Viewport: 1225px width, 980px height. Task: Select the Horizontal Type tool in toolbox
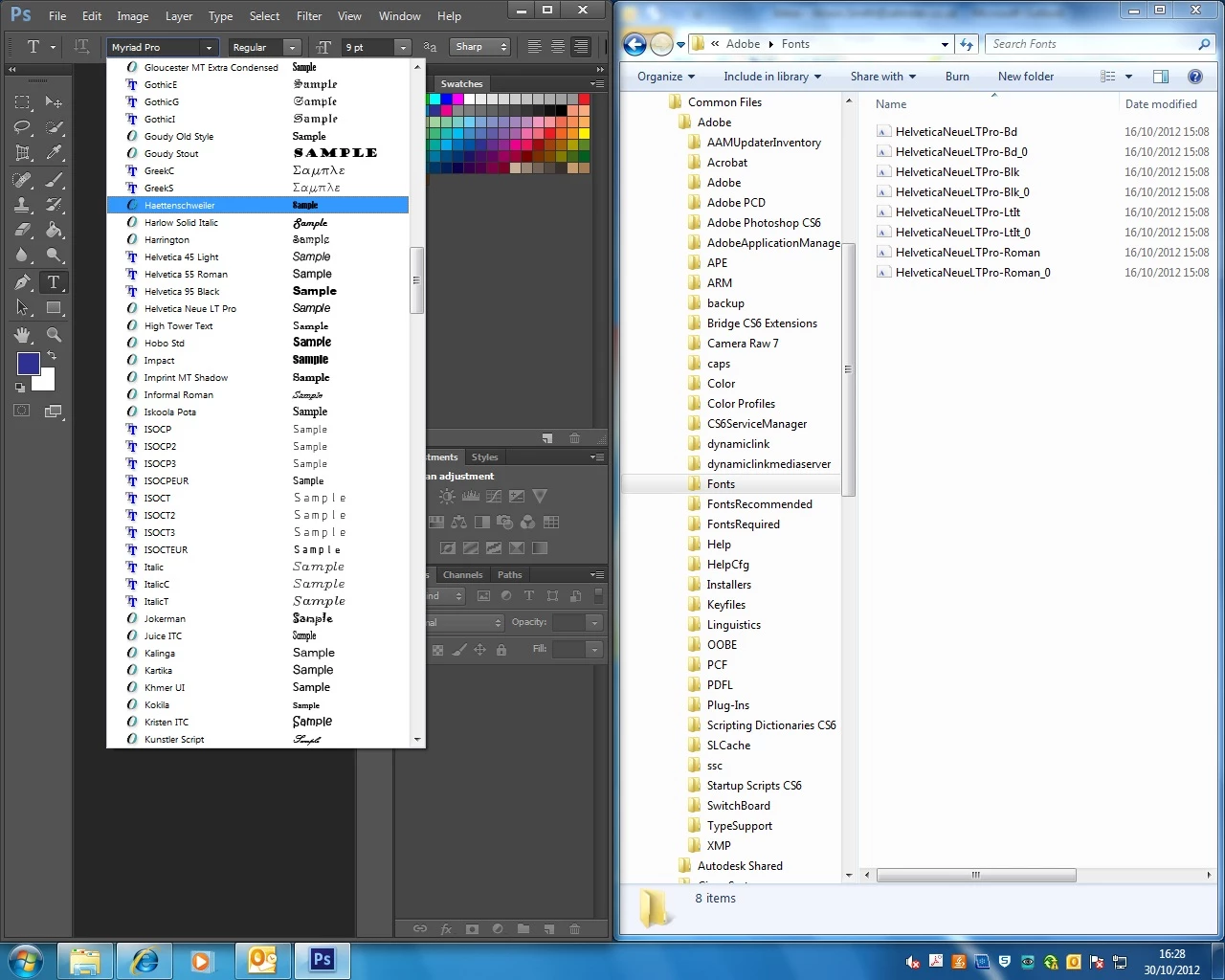pos(54,282)
